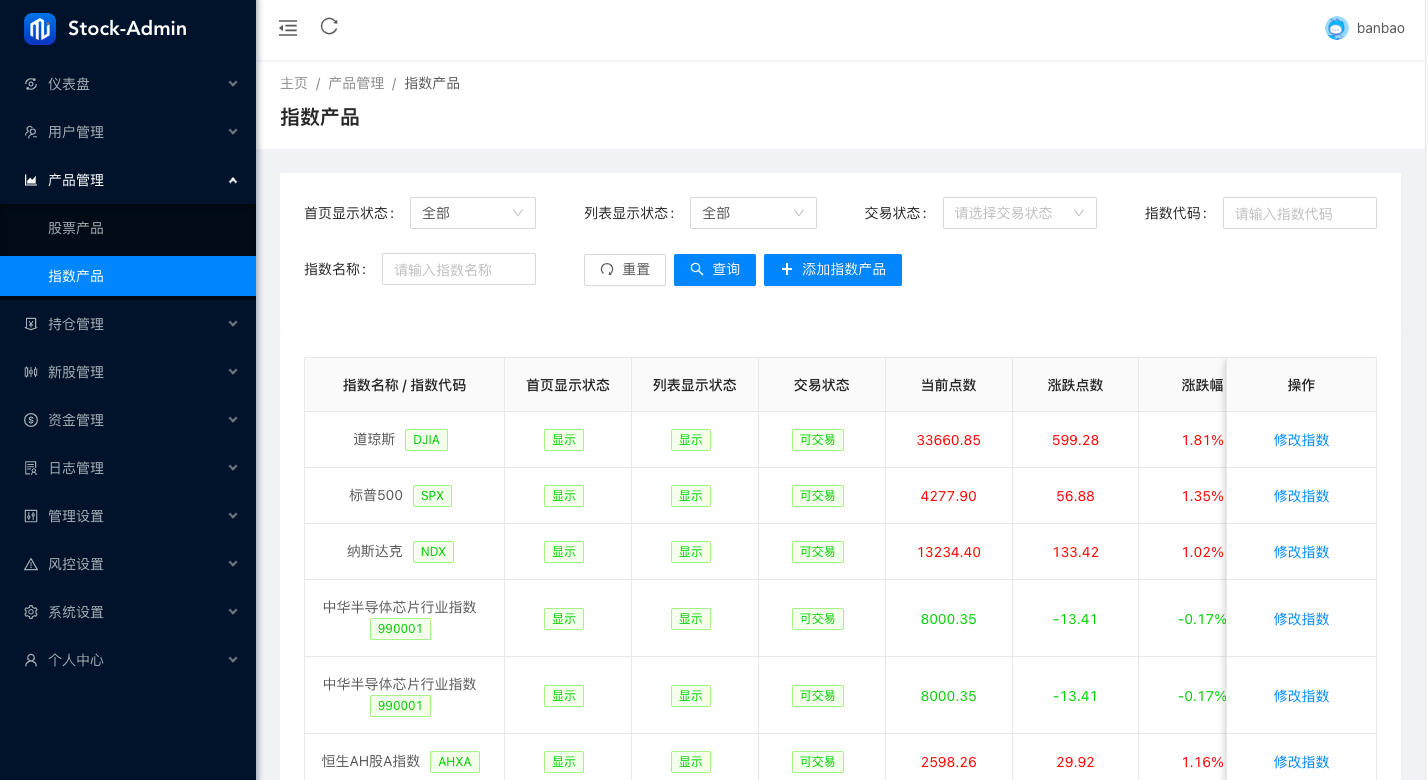Click the 查询 search button
The height and width of the screenshot is (780, 1428).
tap(714, 270)
